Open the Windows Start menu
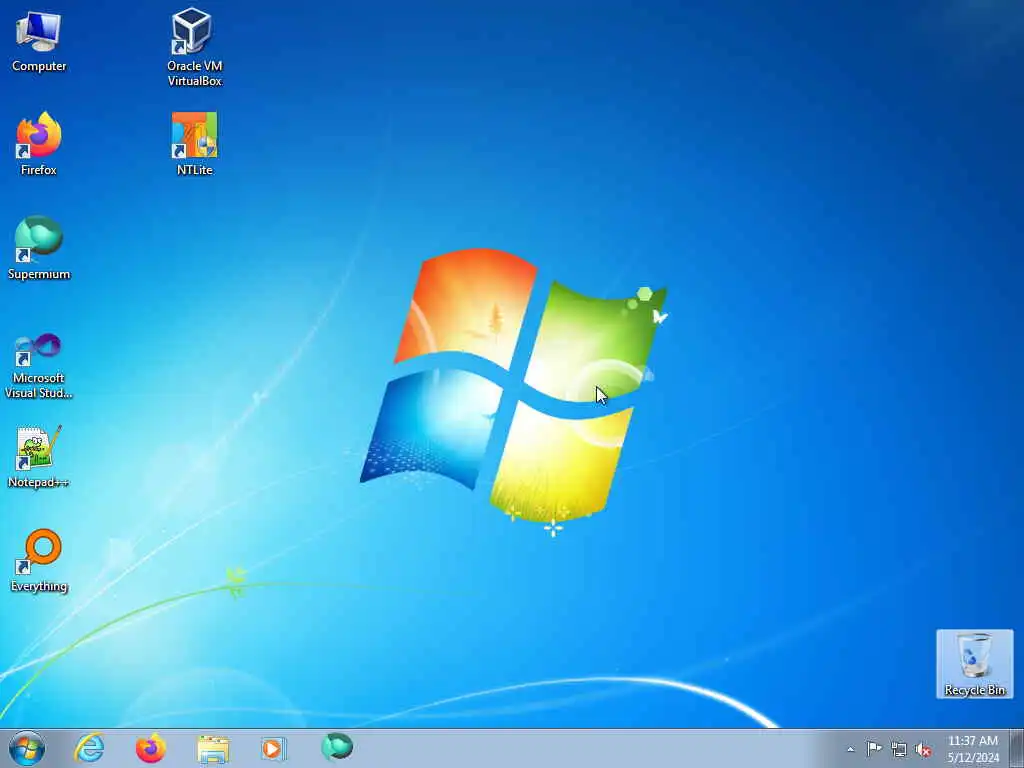This screenshot has height=768, width=1024. coord(27,748)
